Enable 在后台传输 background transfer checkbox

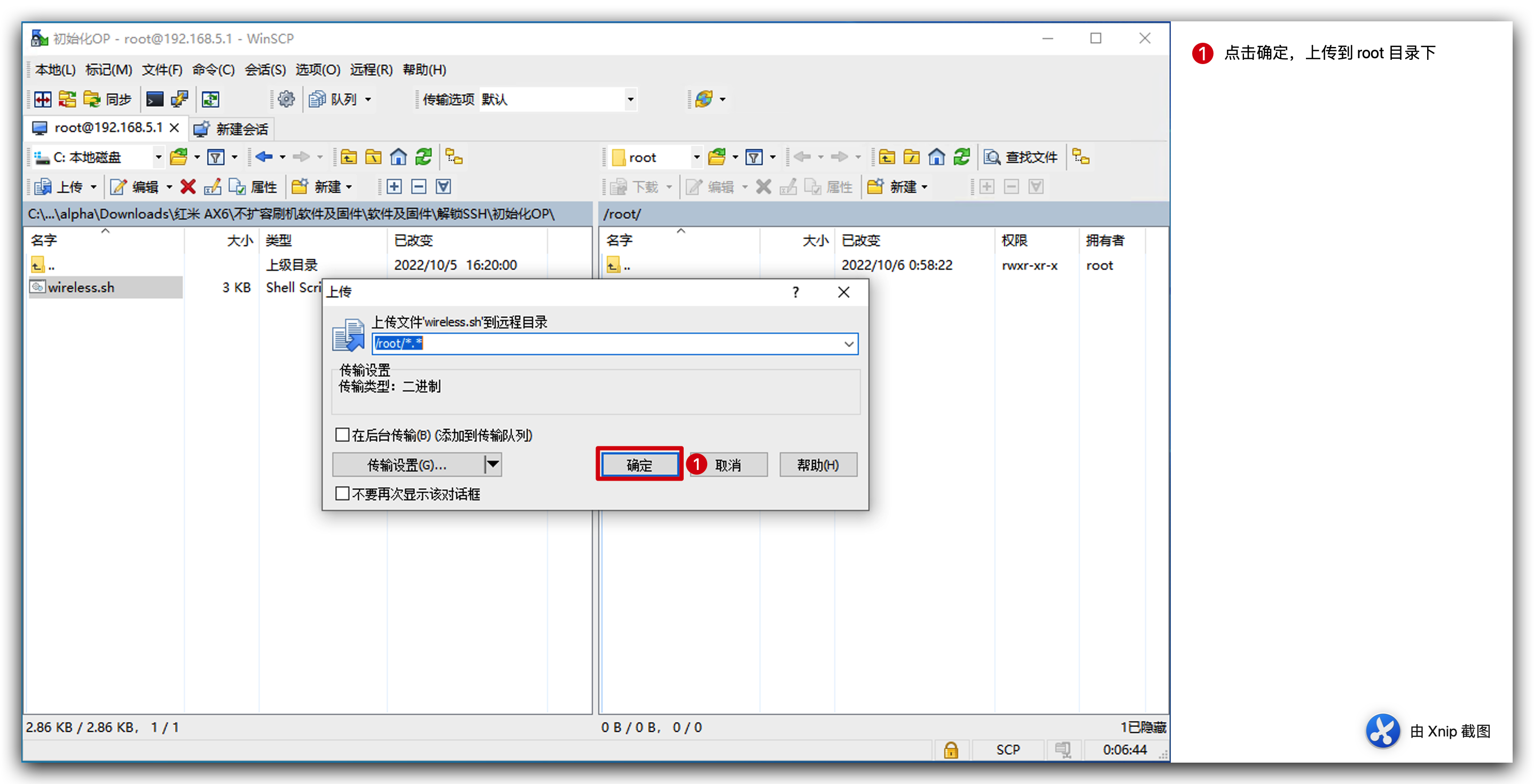342,435
